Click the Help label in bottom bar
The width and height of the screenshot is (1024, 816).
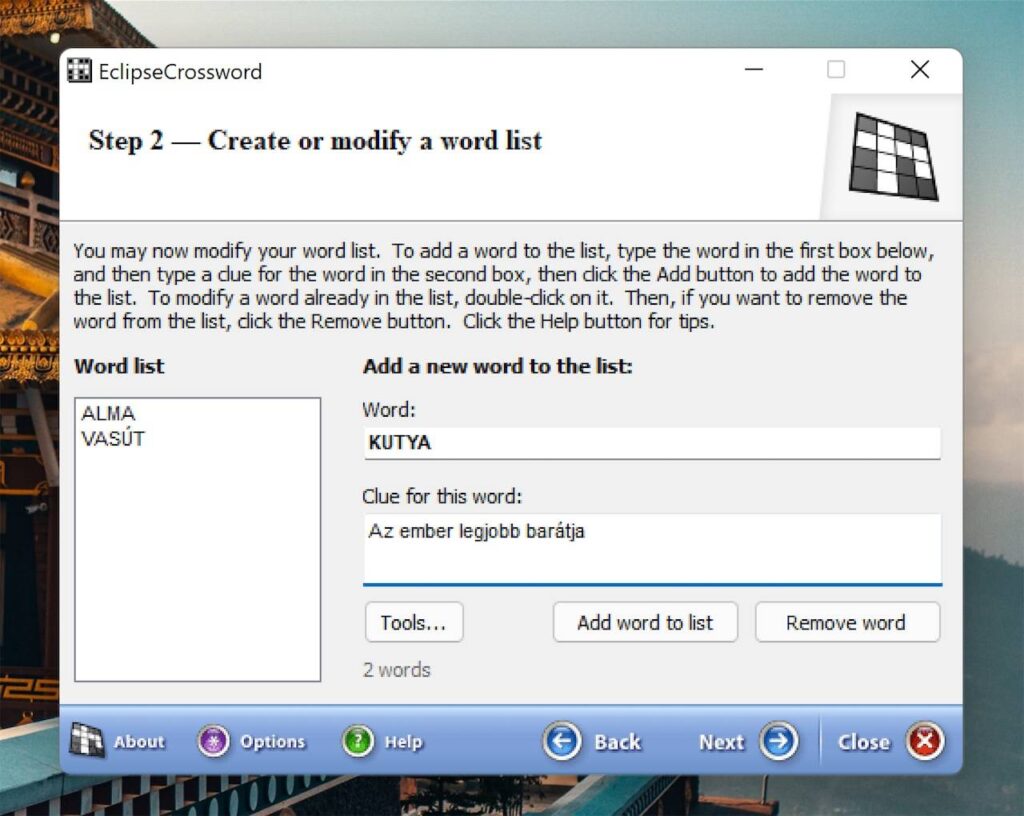pos(403,742)
